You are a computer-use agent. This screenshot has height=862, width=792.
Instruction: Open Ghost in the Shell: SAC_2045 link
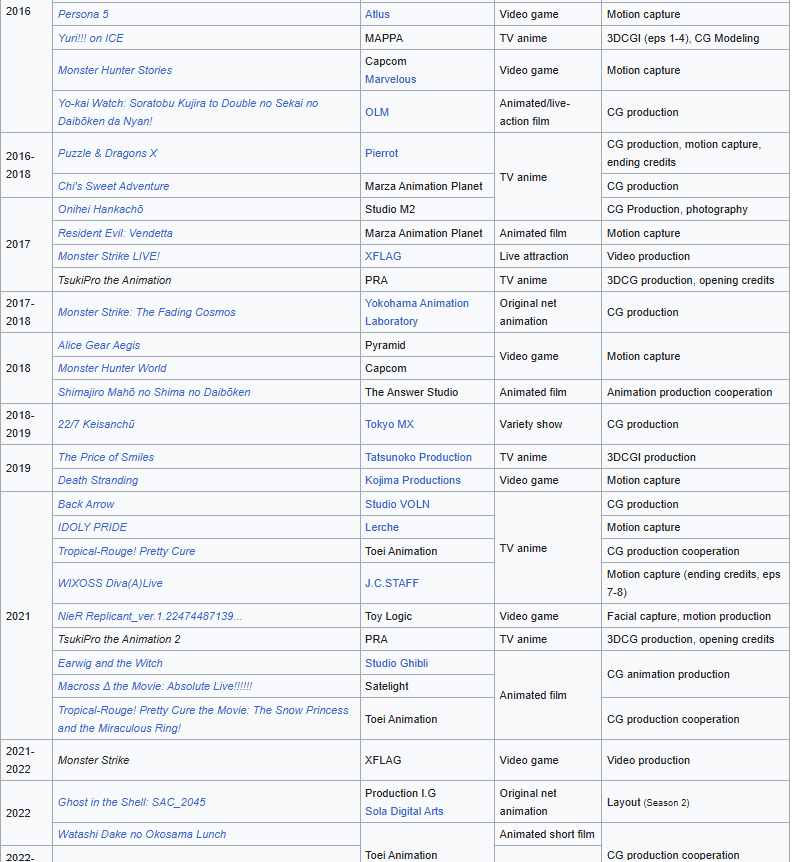pyautogui.click(x=131, y=803)
